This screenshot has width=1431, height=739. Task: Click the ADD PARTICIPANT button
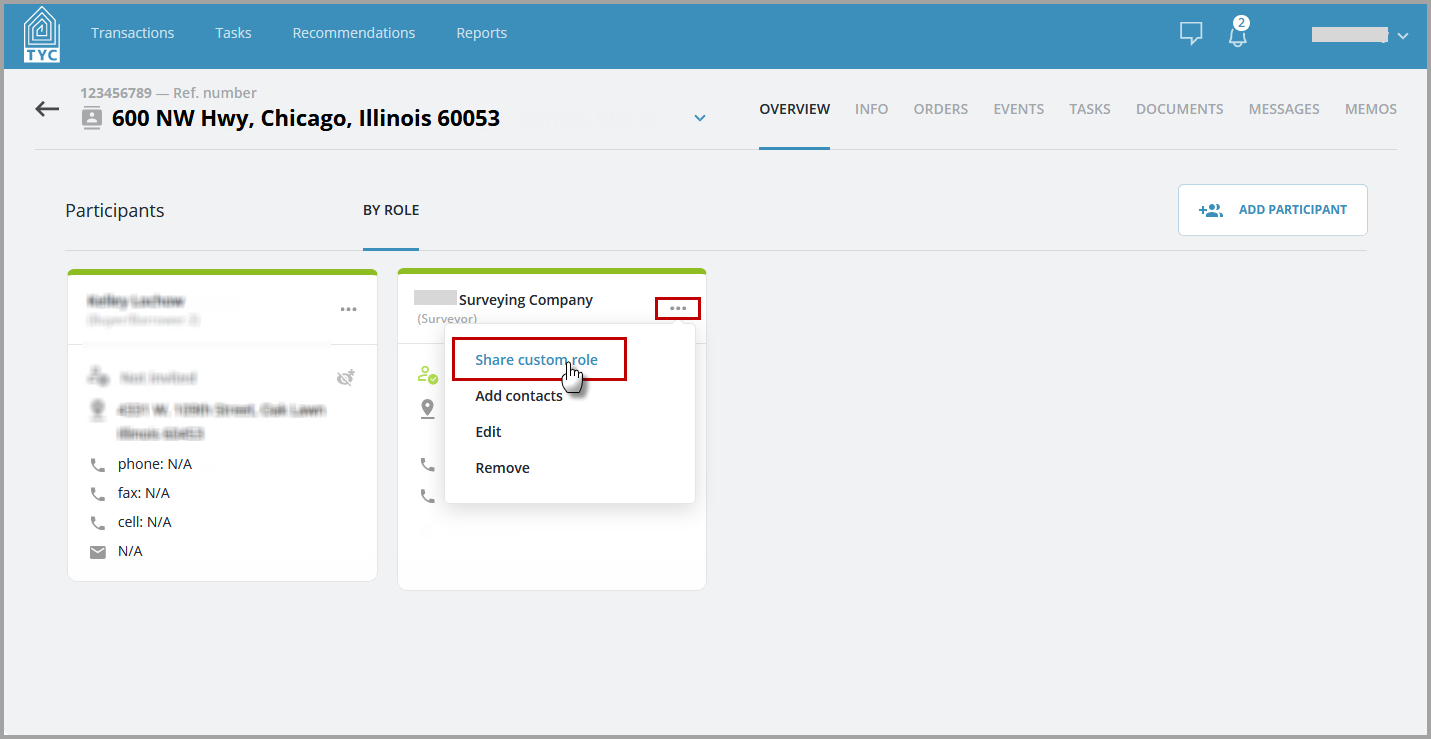tap(1272, 210)
